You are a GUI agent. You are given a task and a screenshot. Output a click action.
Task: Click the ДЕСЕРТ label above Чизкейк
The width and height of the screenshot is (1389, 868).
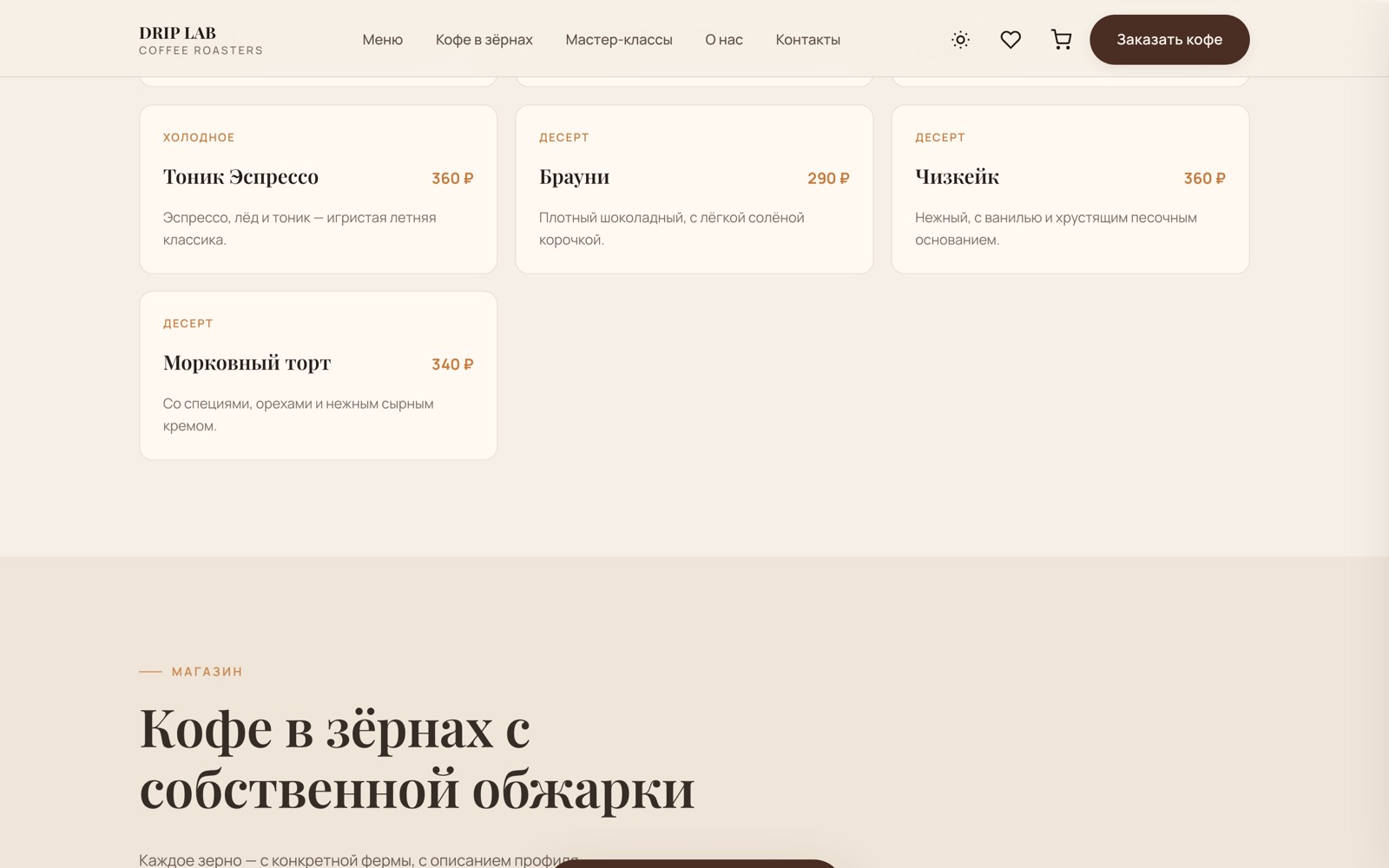(x=940, y=137)
